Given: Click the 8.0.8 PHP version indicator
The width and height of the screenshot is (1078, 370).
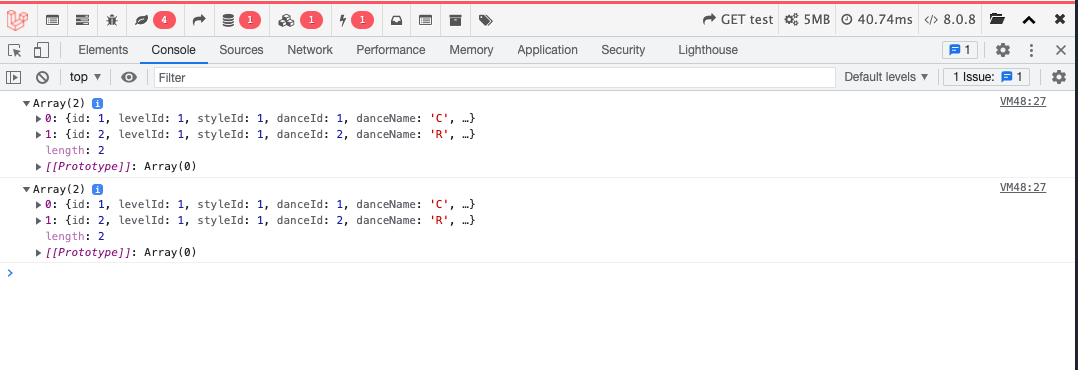Looking at the screenshot, I should (x=949, y=20).
